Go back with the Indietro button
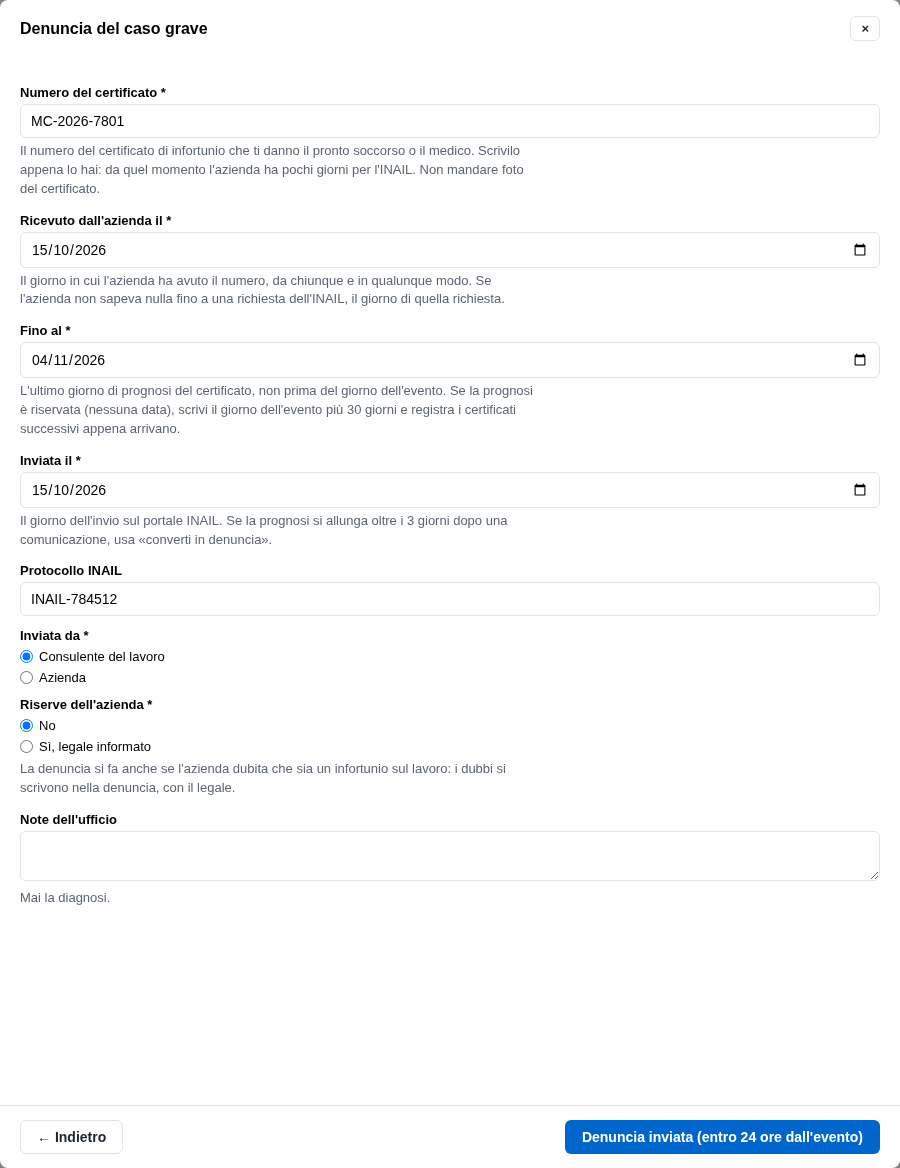900x1168 pixels. click(72, 1137)
